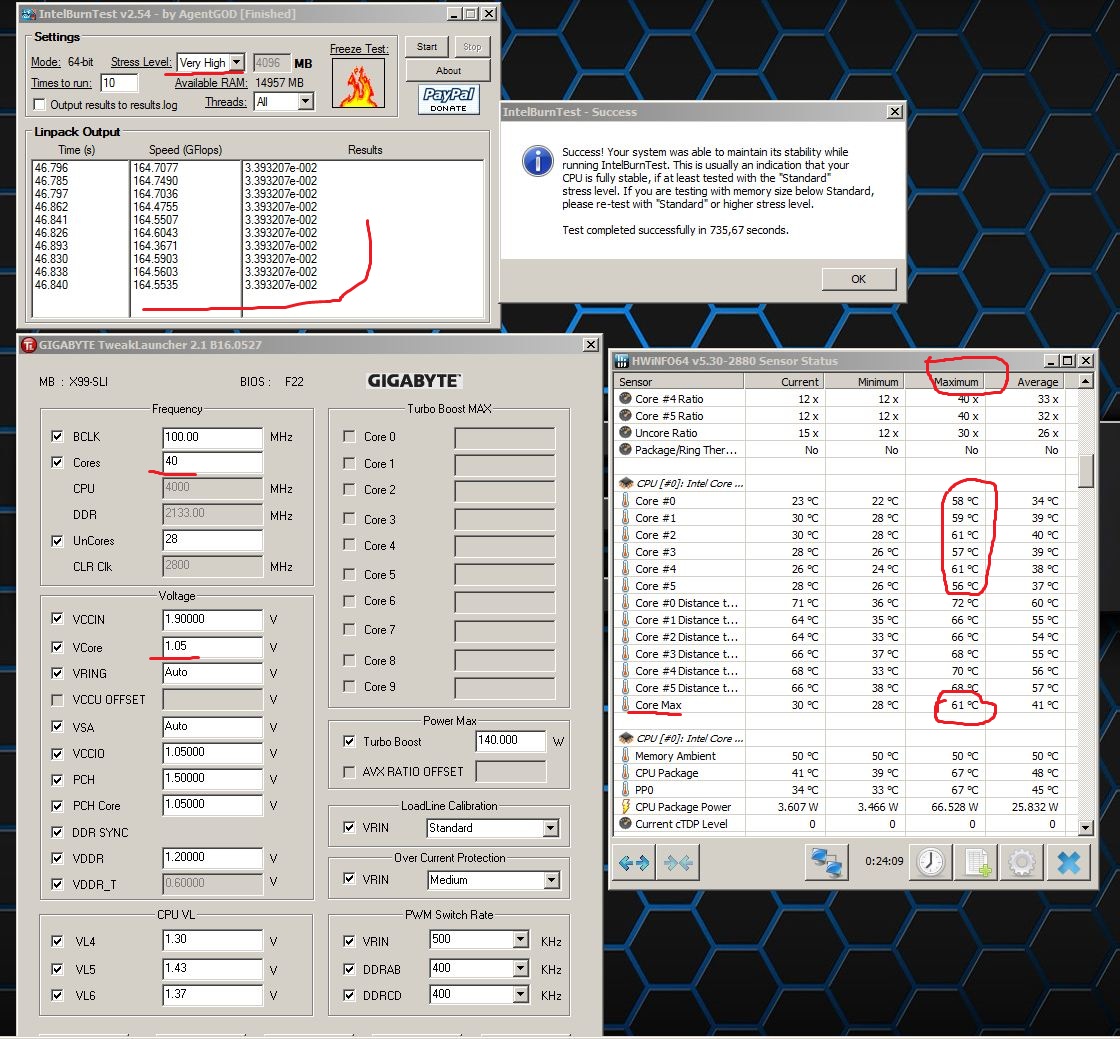Click the HWiNFO vertical scrollbar thumb
Viewport: 1120px width, 1039px height.
(1086, 471)
